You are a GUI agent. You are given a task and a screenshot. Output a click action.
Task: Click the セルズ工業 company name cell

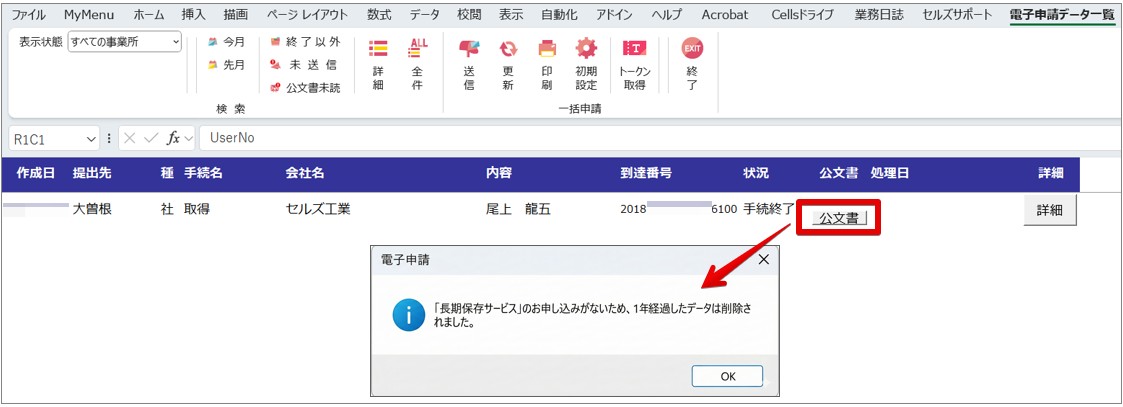pos(318,210)
